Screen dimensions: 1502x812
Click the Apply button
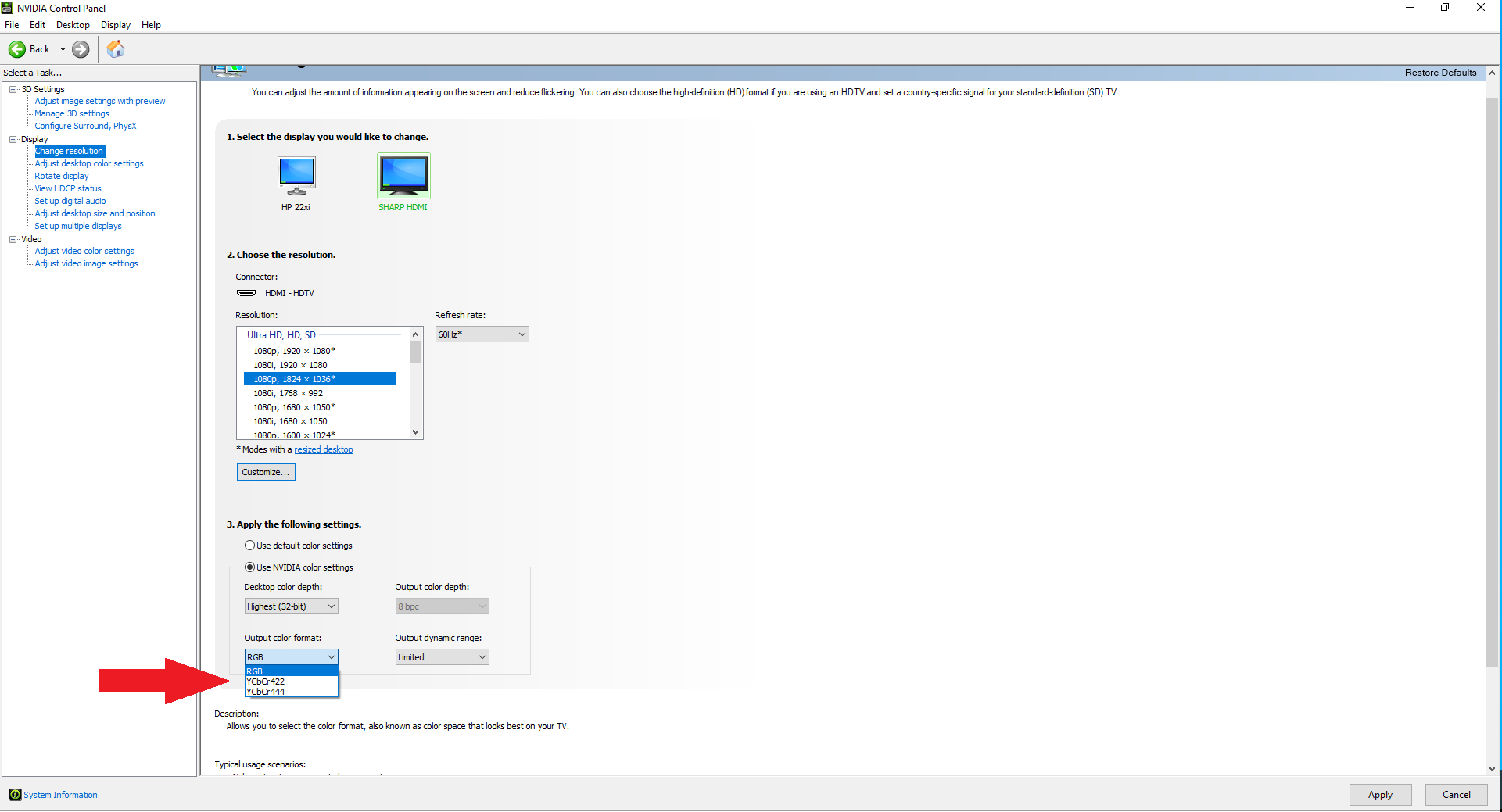pyautogui.click(x=1380, y=795)
